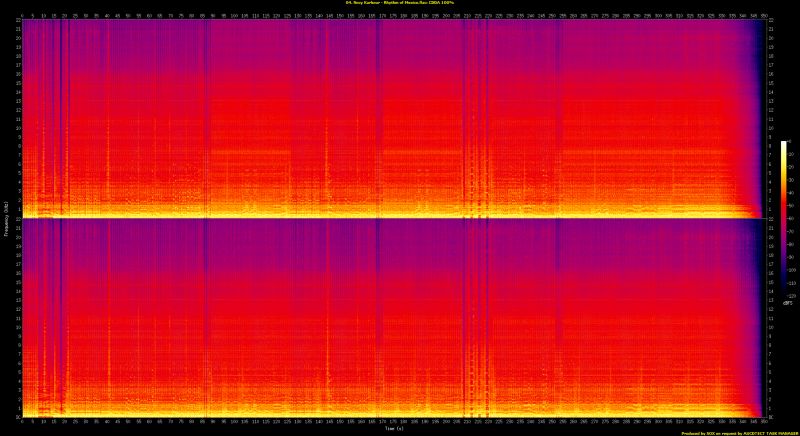The image size is (800, 436).
Task: Click the white top of the color scale
Action: coord(784,144)
